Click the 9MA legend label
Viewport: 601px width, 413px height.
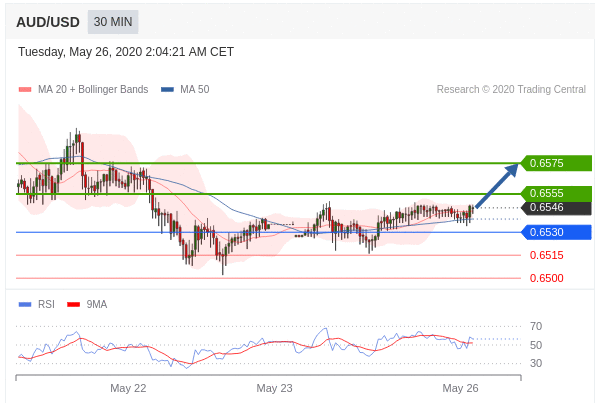coord(97,304)
